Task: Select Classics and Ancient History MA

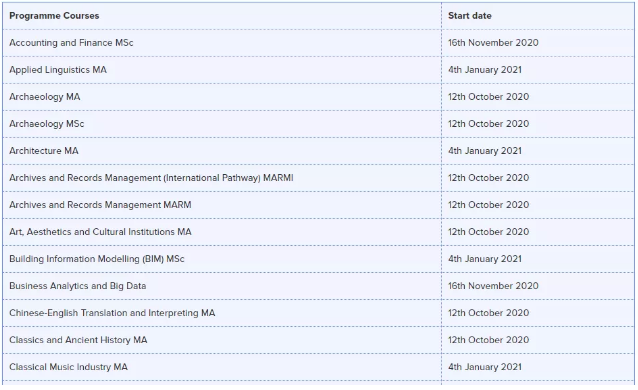Action: (x=78, y=340)
